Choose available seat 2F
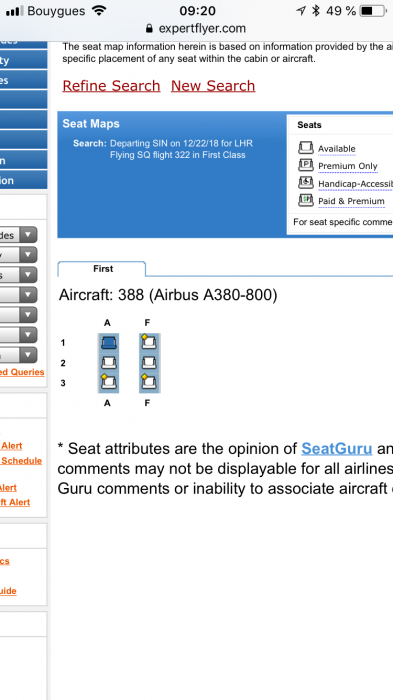Screen dimensions: 393x700 149,362
